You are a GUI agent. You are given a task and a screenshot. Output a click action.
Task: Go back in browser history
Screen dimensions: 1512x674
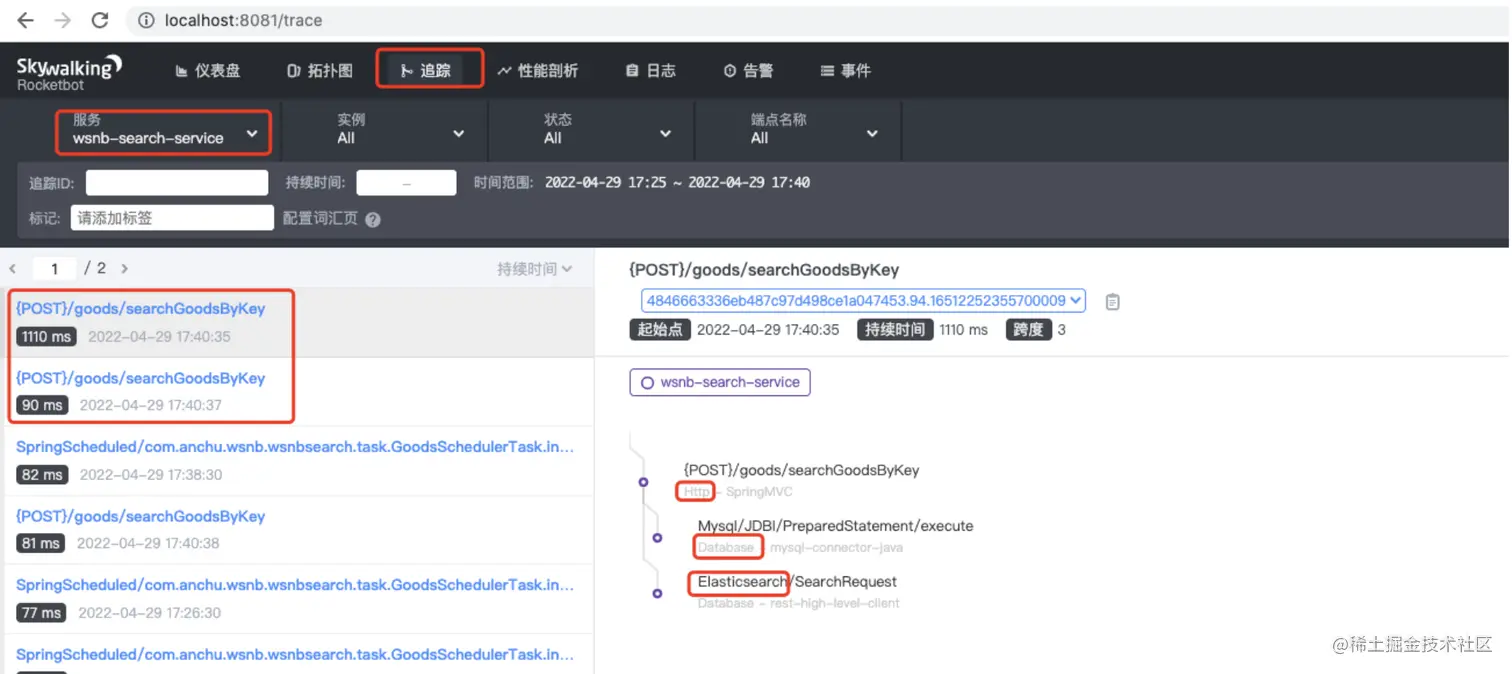coord(25,20)
